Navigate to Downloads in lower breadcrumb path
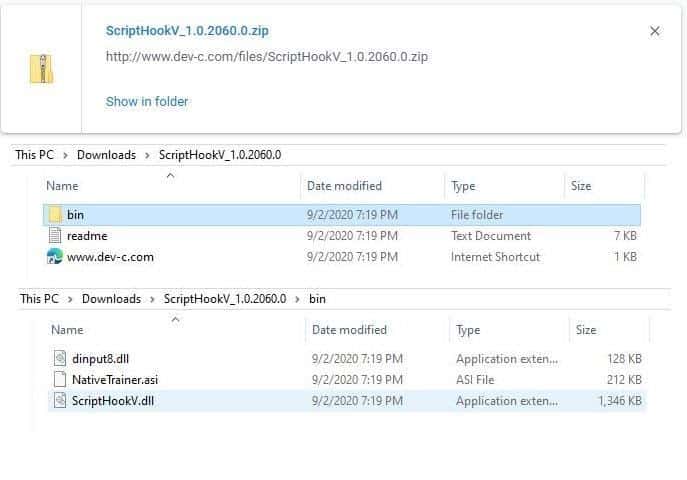The height and width of the screenshot is (480, 687). 111,299
